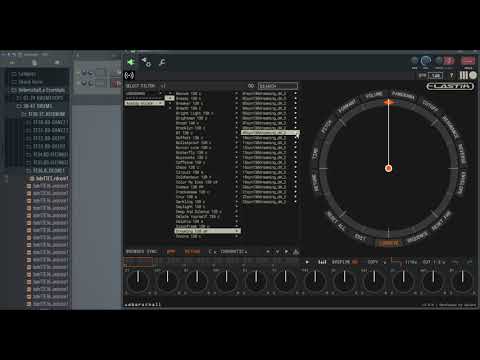
Task: Click the MIDI signal icon below toolbar
Action: coord(129,76)
